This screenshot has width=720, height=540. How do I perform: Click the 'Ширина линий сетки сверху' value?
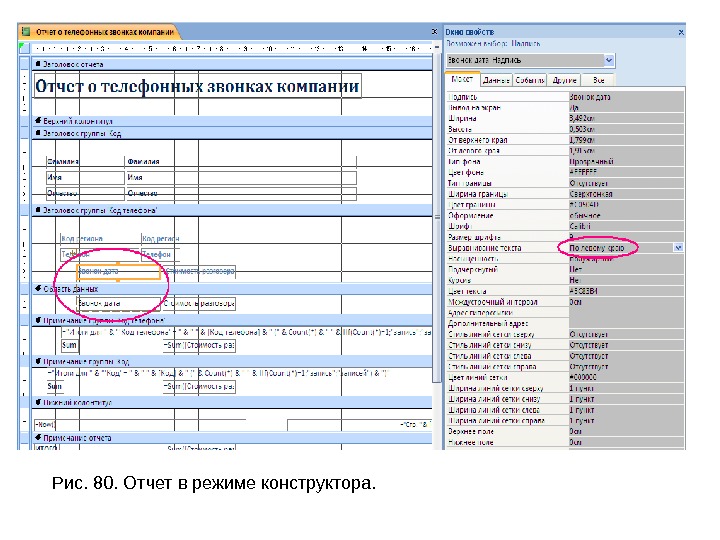point(626,388)
